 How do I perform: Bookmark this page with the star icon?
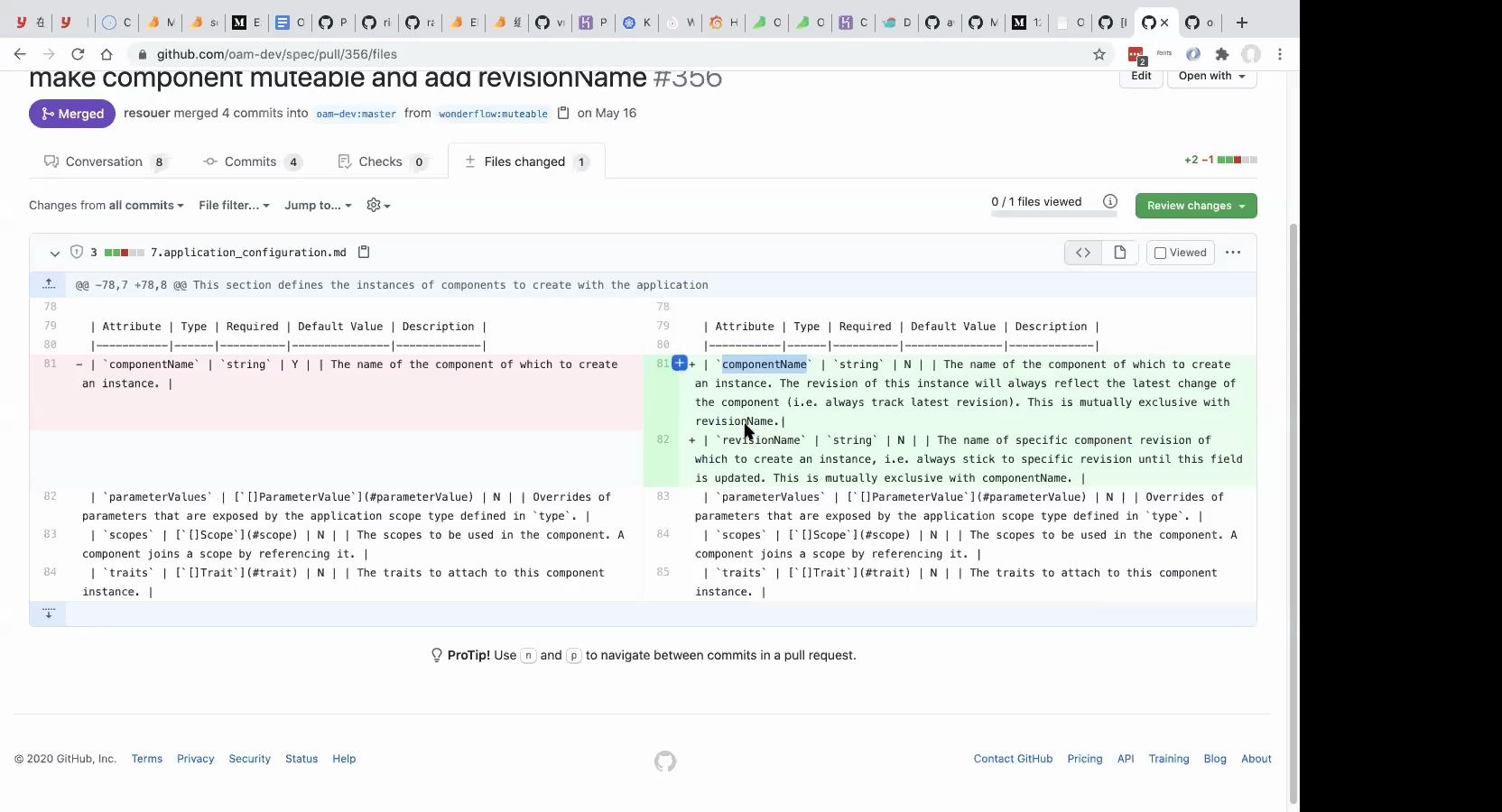point(1099,54)
